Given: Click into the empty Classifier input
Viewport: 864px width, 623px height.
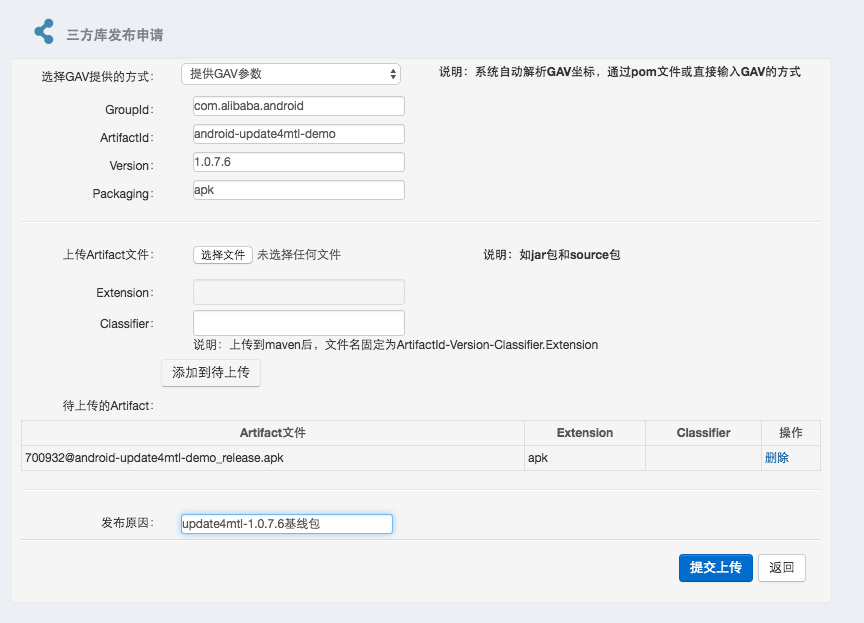Looking at the screenshot, I should (x=298, y=323).
